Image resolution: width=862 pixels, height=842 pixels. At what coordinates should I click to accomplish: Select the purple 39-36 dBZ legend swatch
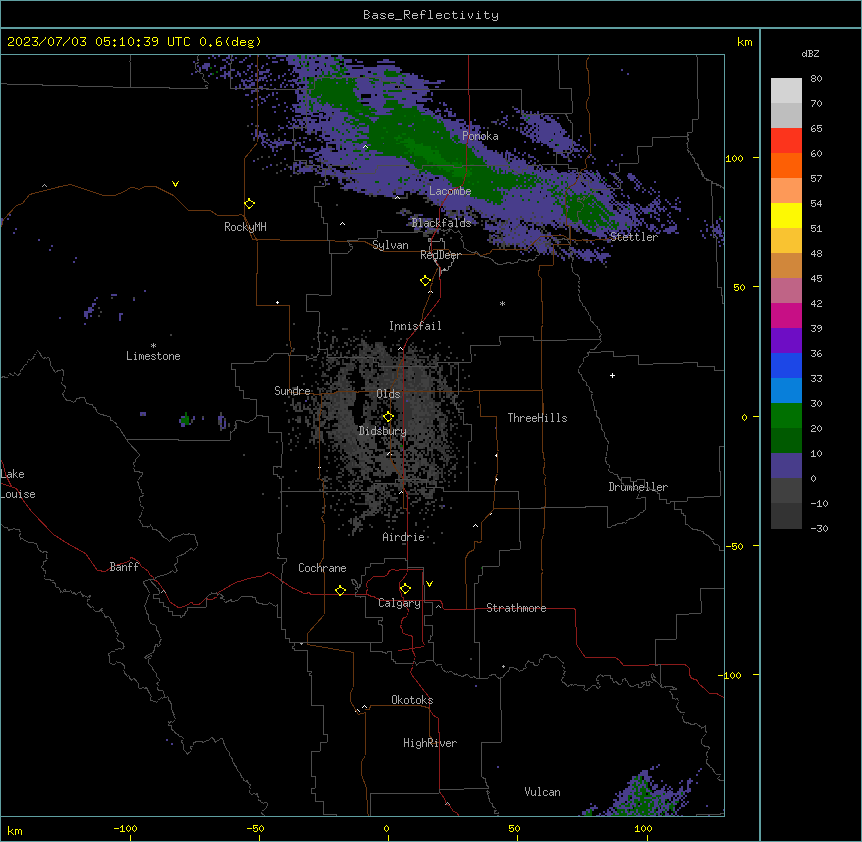click(786, 341)
